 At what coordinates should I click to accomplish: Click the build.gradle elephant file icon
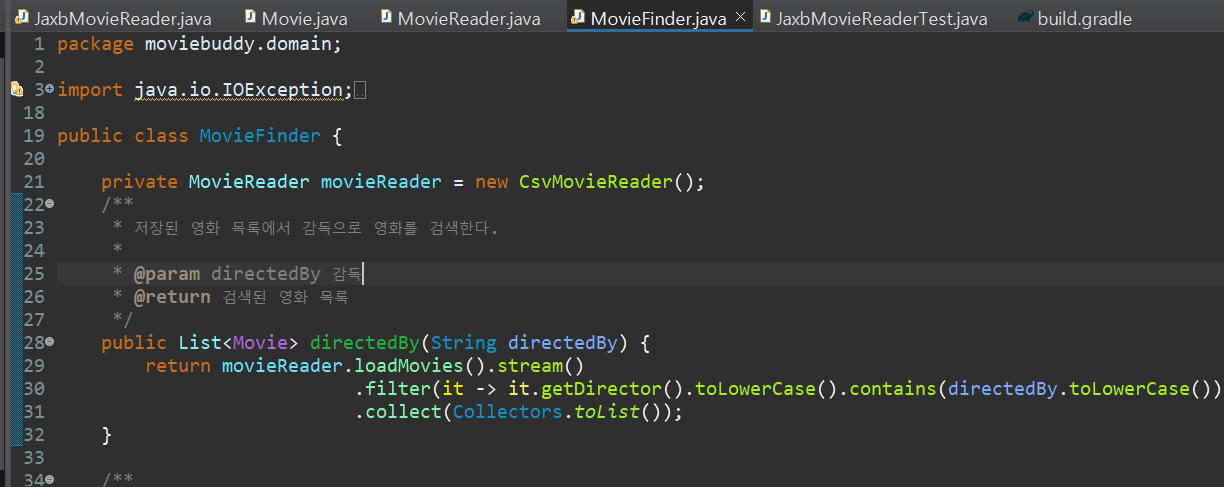pos(1025,18)
